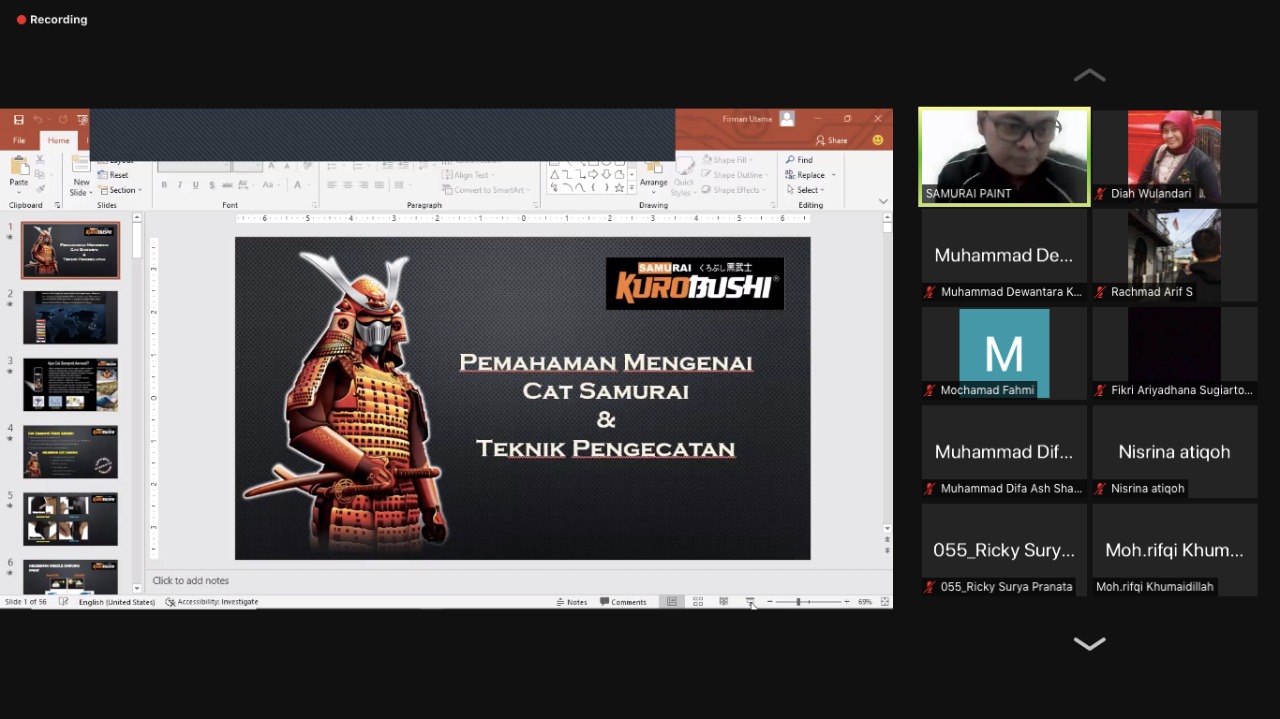Switch to Reading View in status bar

point(723,602)
